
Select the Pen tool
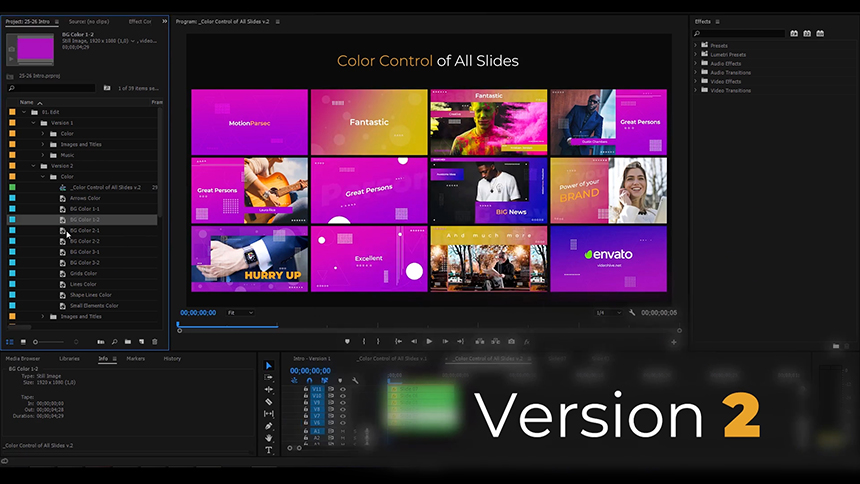[x=268, y=426]
